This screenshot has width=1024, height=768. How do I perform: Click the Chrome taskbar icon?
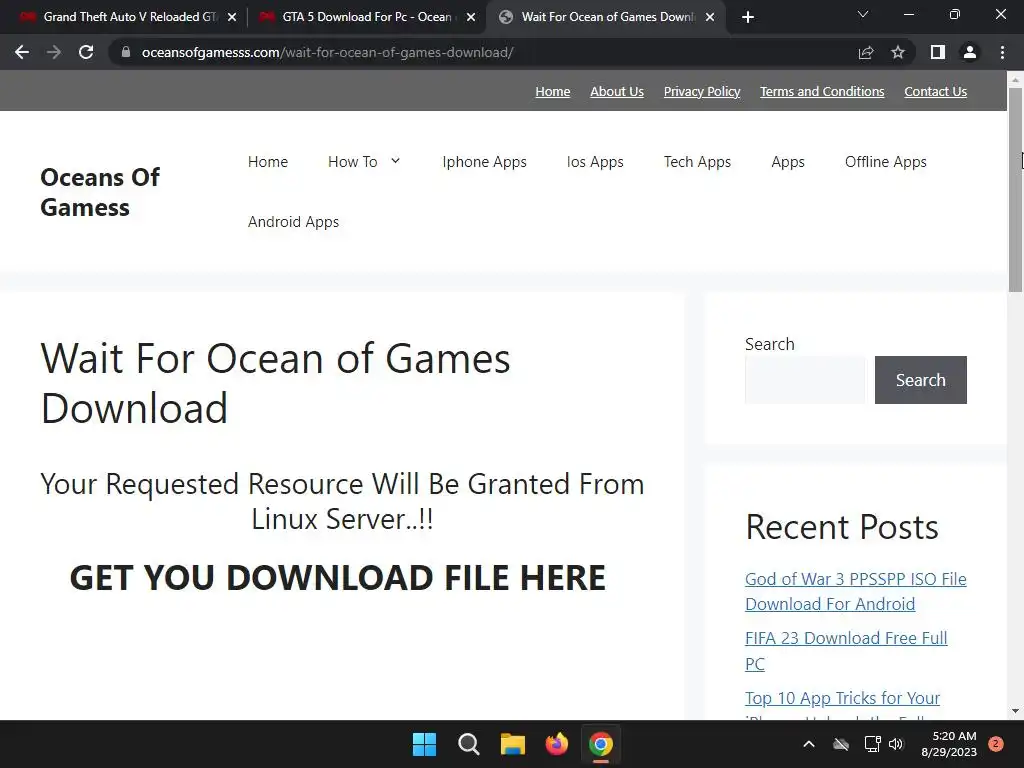601,744
